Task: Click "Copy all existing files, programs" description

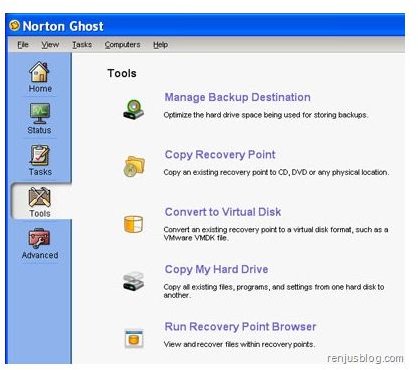Action: (274, 291)
